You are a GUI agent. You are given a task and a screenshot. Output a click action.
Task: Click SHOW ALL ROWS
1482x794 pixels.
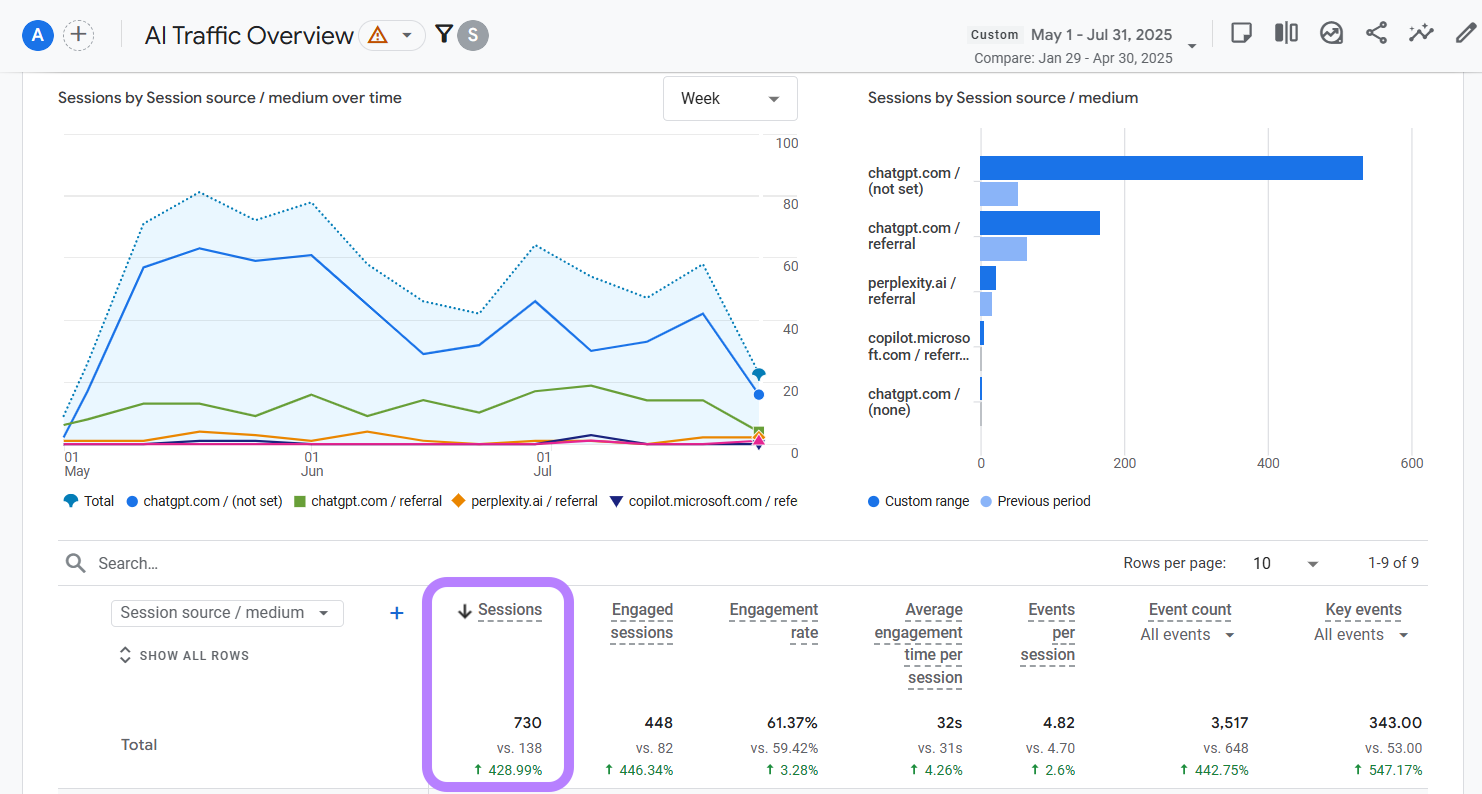(x=184, y=656)
